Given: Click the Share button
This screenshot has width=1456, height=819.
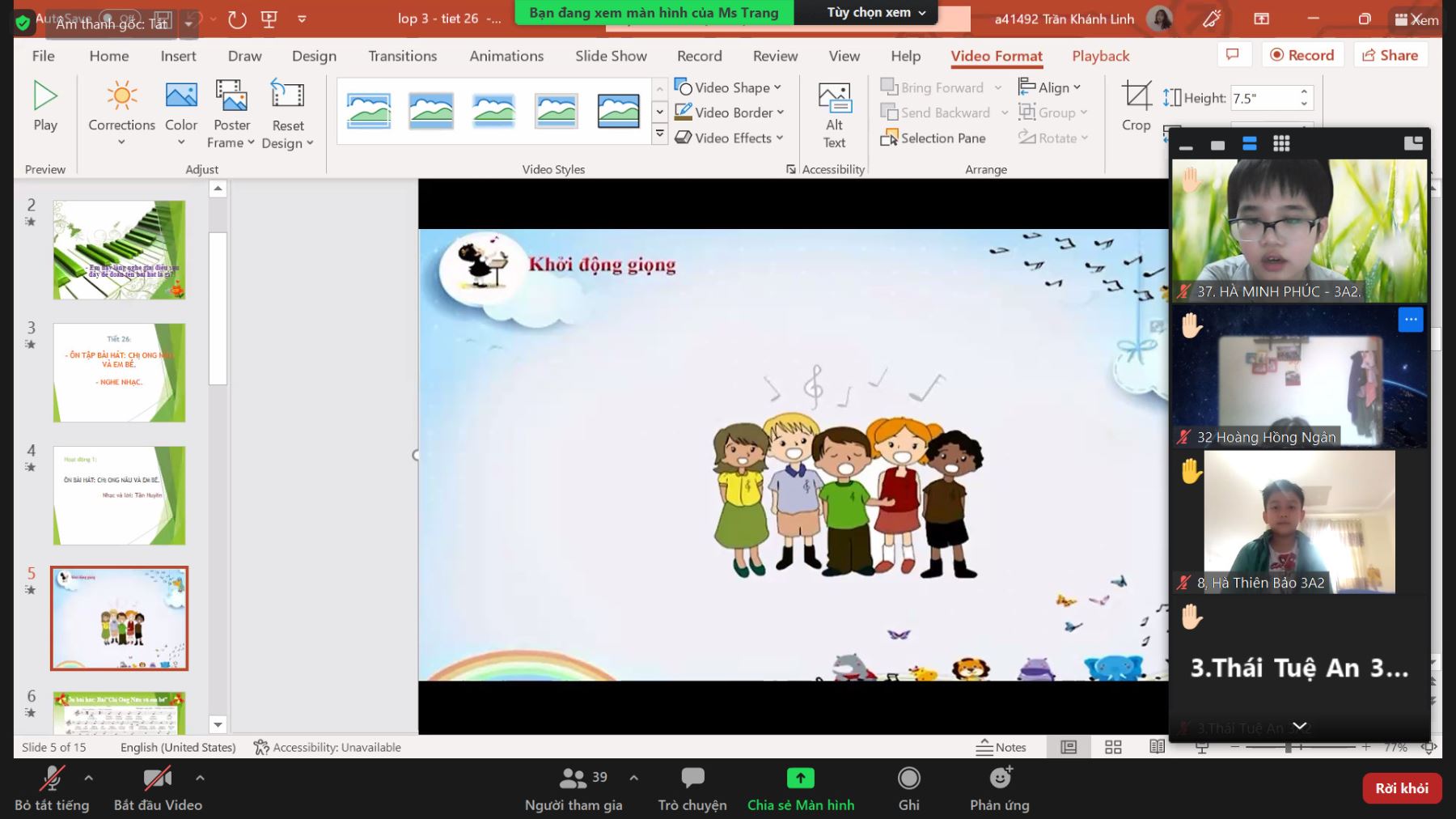Looking at the screenshot, I should click(x=1390, y=55).
